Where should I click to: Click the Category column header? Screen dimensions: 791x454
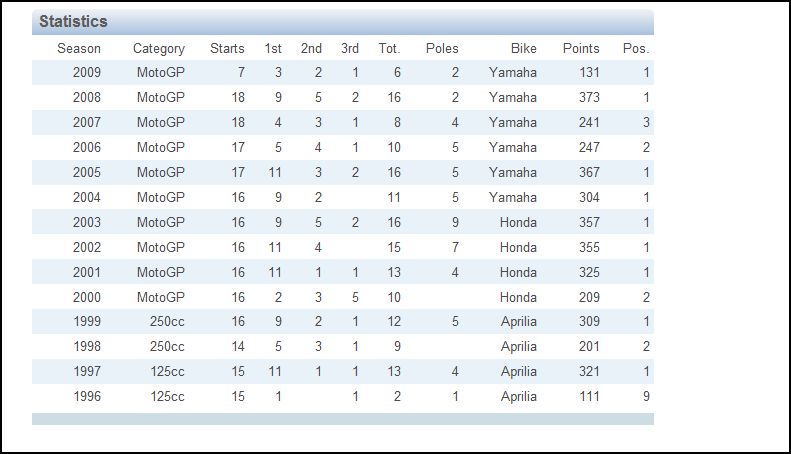(x=159, y=48)
